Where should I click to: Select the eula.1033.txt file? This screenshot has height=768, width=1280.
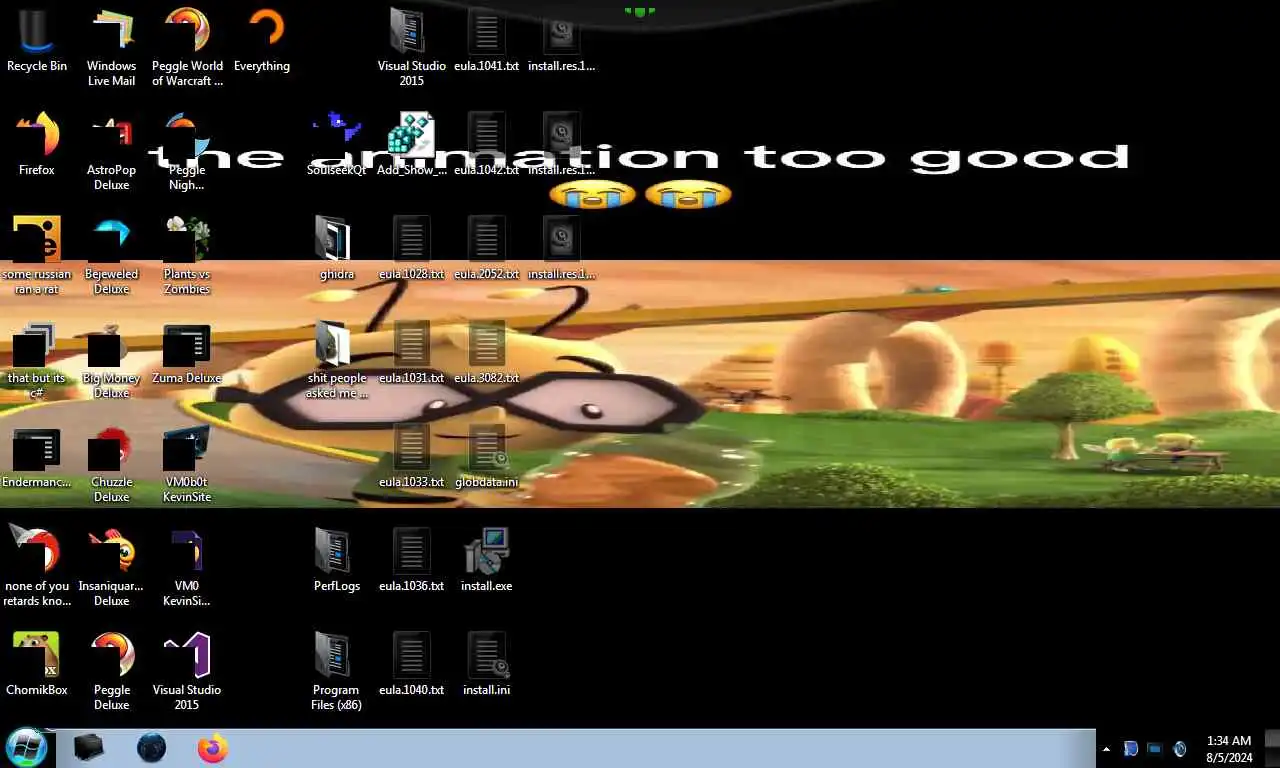click(x=412, y=458)
